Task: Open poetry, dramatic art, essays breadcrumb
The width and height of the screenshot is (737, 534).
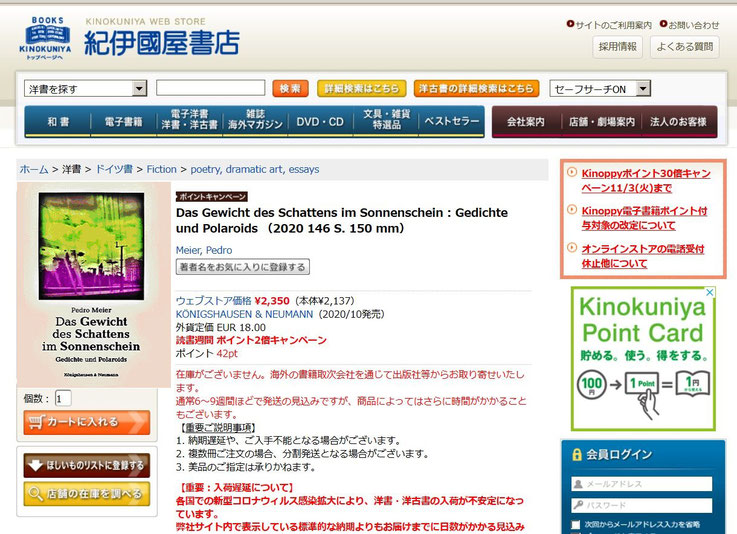Action: (x=255, y=169)
